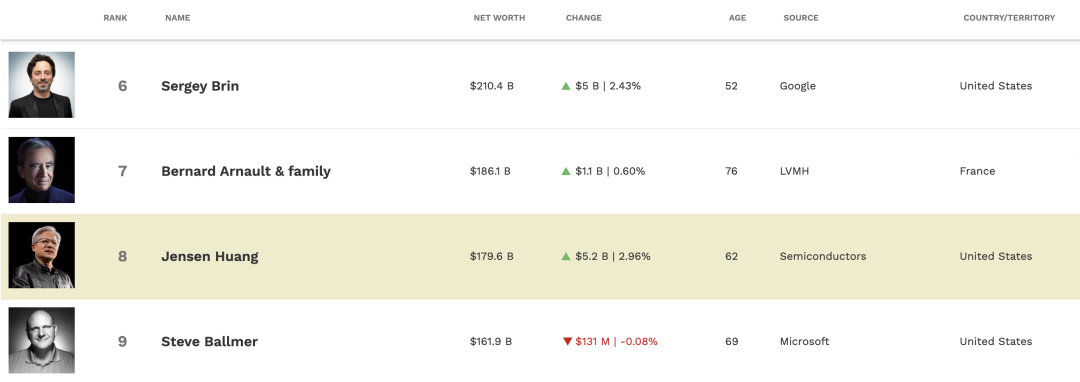Open the Sergey Brin name link
1080x382 pixels.
click(x=200, y=87)
